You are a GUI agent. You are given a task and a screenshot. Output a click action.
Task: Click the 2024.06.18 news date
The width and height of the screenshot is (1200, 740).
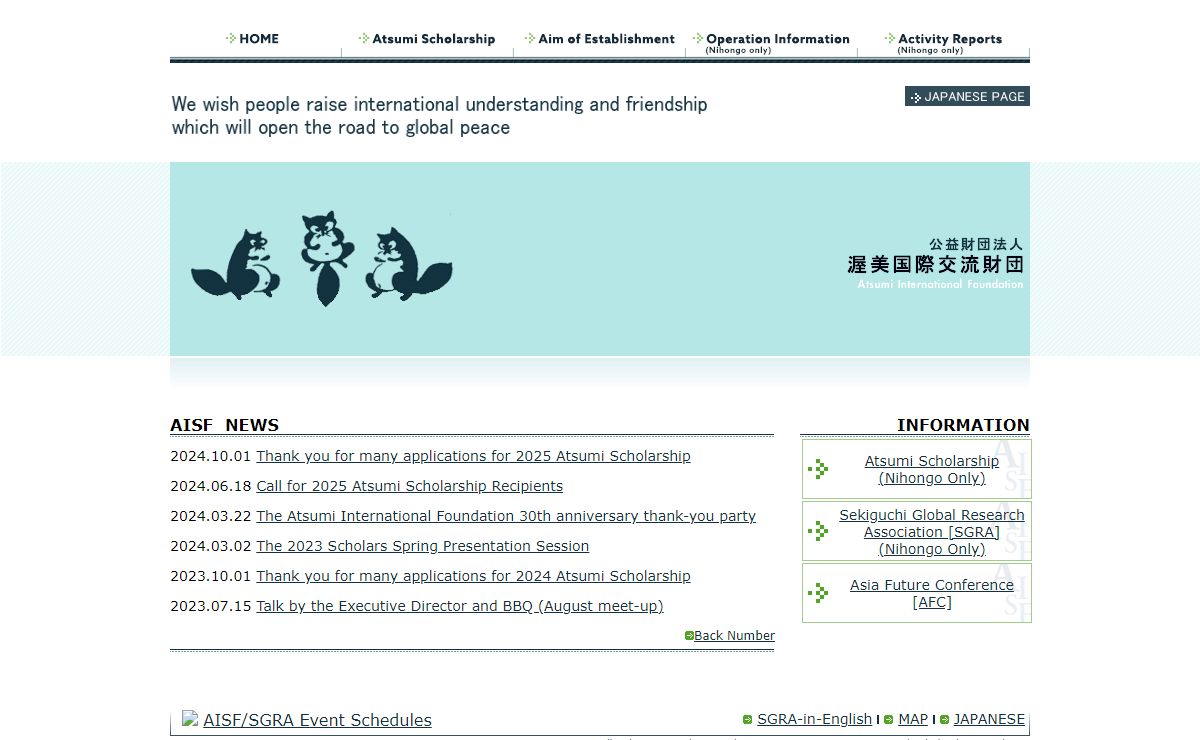[x=211, y=486]
